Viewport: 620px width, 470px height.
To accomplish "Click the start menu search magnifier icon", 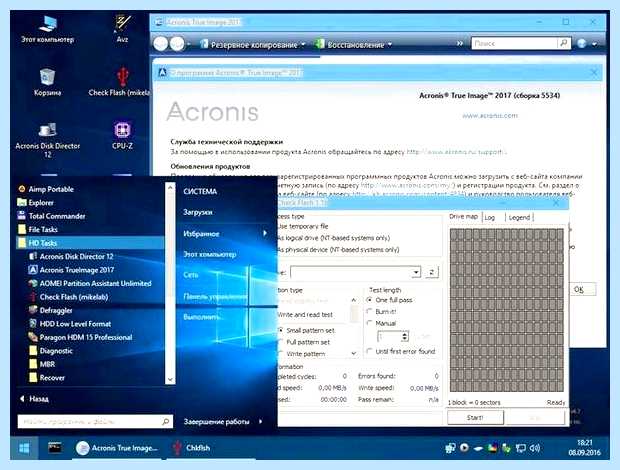I will [166, 421].
